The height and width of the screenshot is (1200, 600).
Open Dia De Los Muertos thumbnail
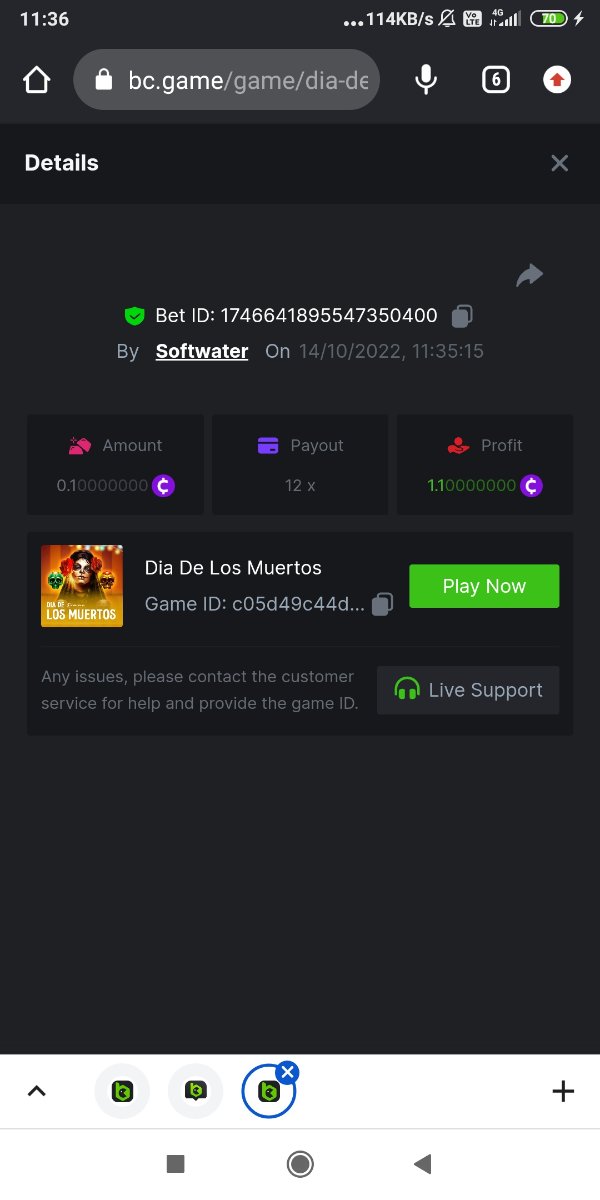[82, 586]
